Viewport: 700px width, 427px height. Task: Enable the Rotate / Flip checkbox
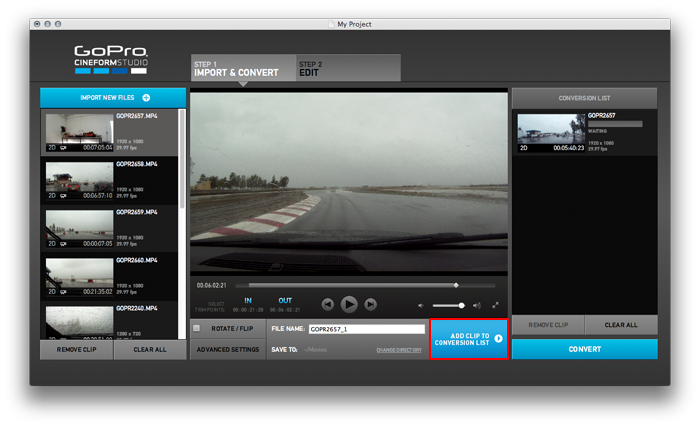click(196, 328)
